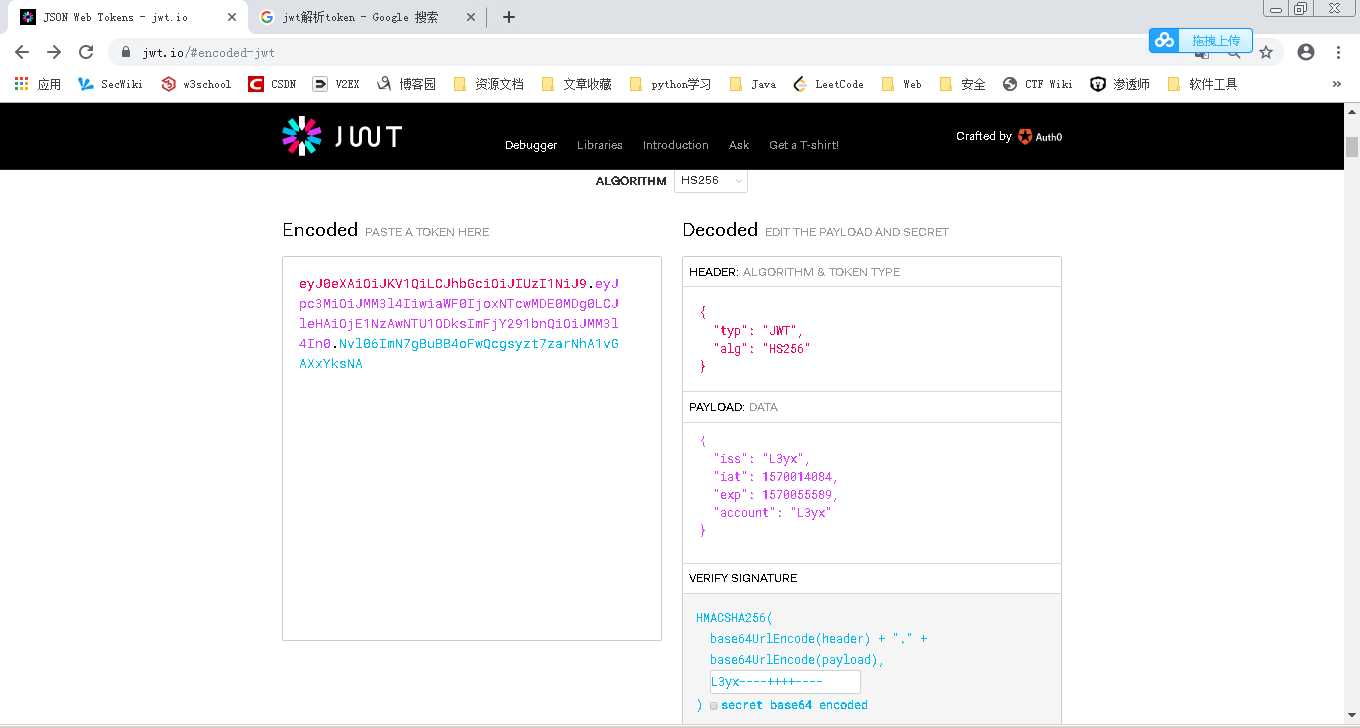Screen dimensions: 1360x728
Task: Show more bookmarks overflow chevron
Action: tap(1337, 84)
